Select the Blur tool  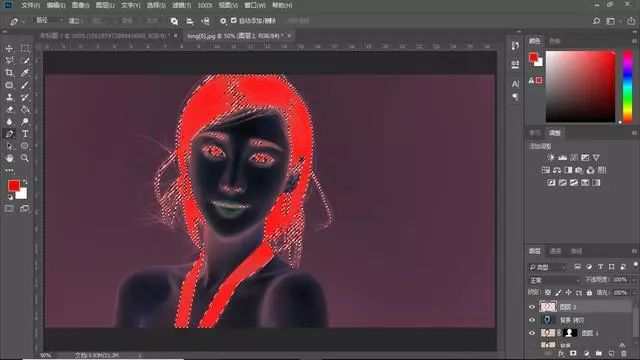(x=9, y=122)
